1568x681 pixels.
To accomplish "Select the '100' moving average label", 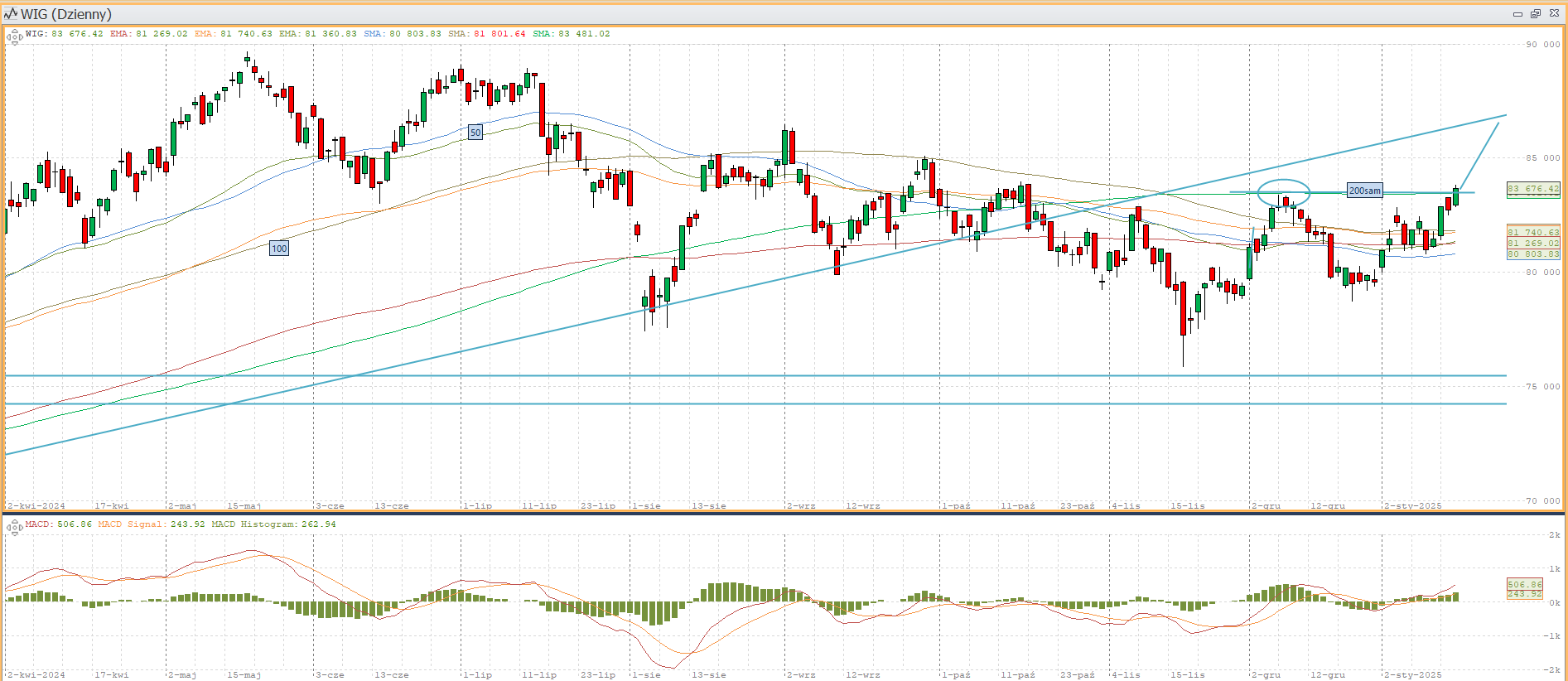I will 279,249.
